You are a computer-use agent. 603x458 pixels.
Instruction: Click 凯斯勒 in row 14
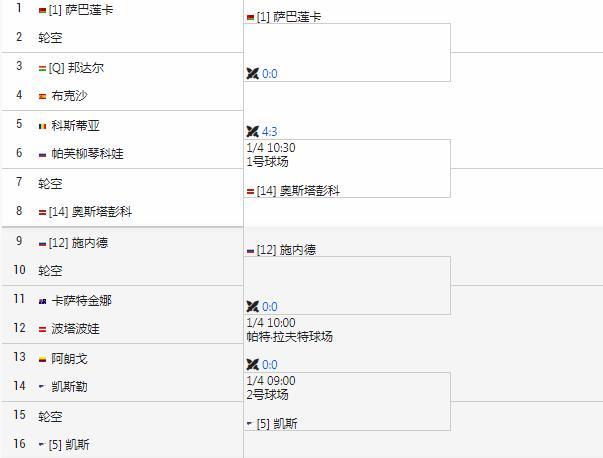pyautogui.click(x=69, y=387)
